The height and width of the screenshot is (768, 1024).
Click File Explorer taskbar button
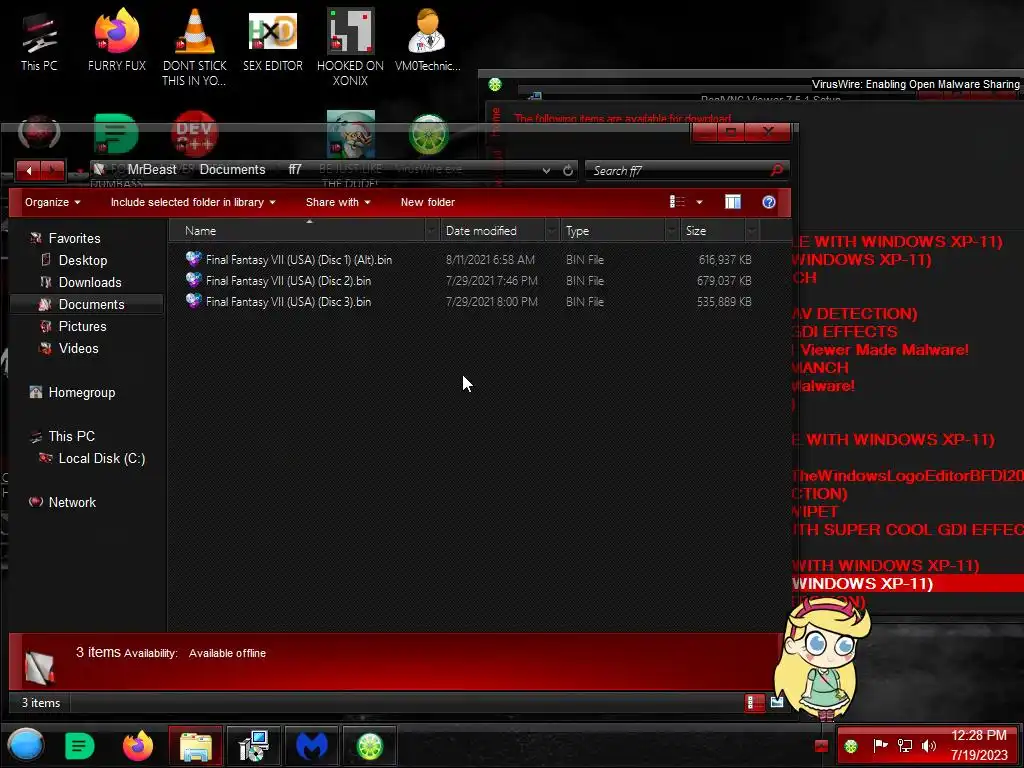pos(195,745)
